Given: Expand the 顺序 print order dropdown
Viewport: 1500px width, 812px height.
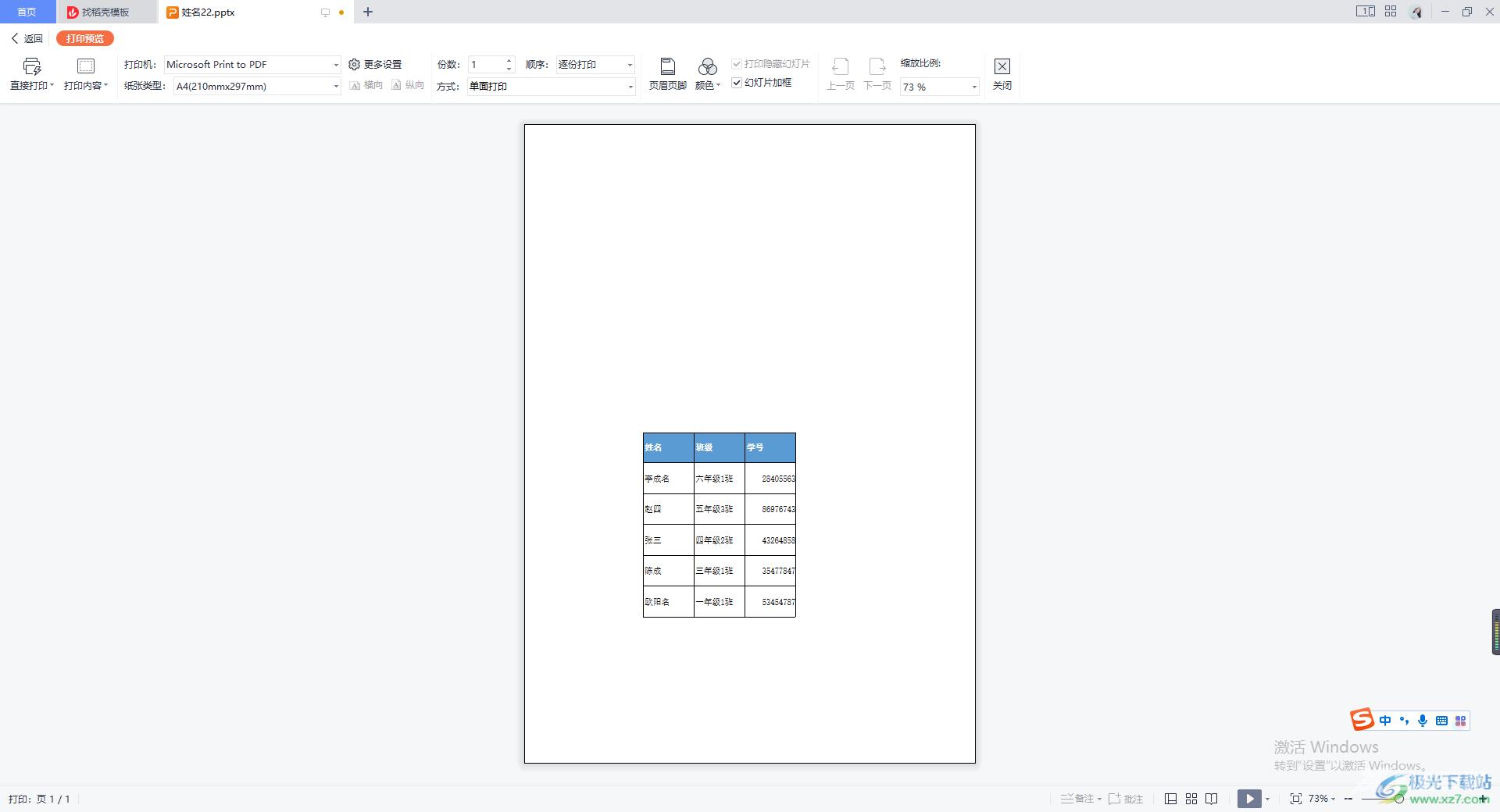Looking at the screenshot, I should pos(630,65).
